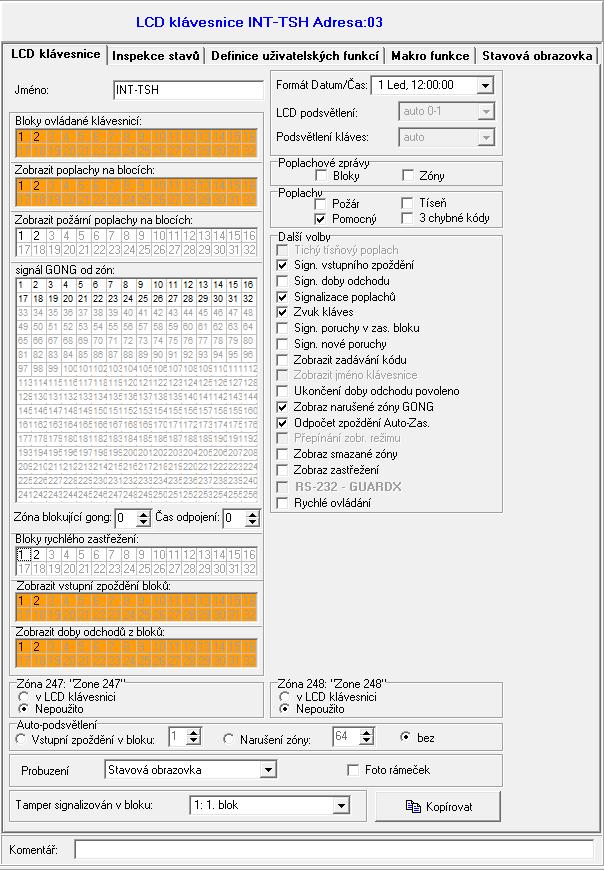Open the Stavová obrazovka tab
The width and height of the screenshot is (604, 870).
point(537,55)
